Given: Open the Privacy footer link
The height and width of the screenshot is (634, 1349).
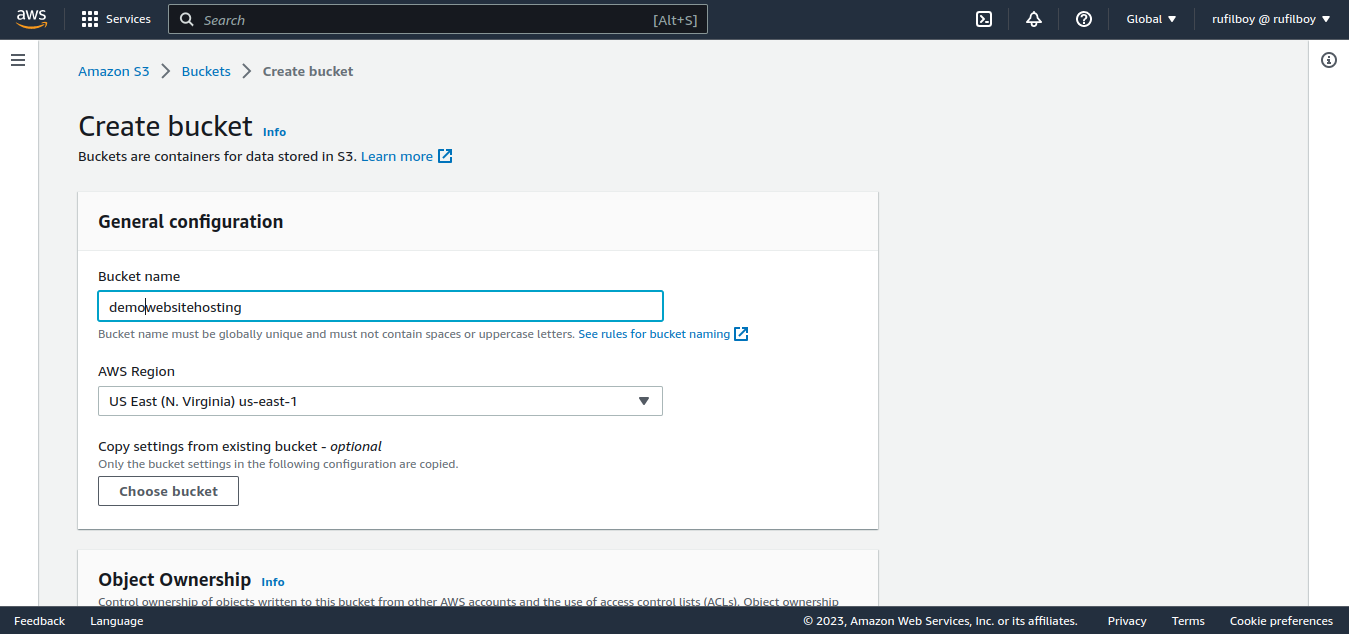Looking at the screenshot, I should [x=1127, y=621].
